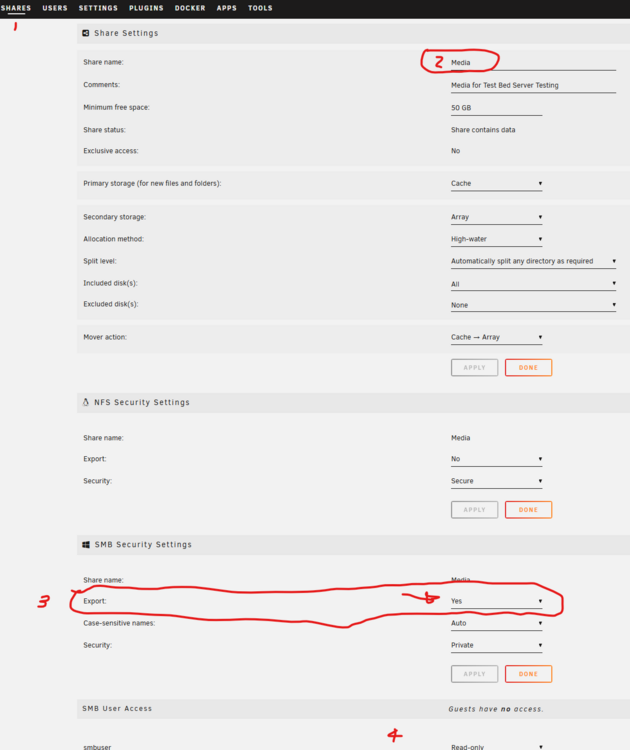Switch to the Users tab
The width and height of the screenshot is (630, 750).
point(55,8)
